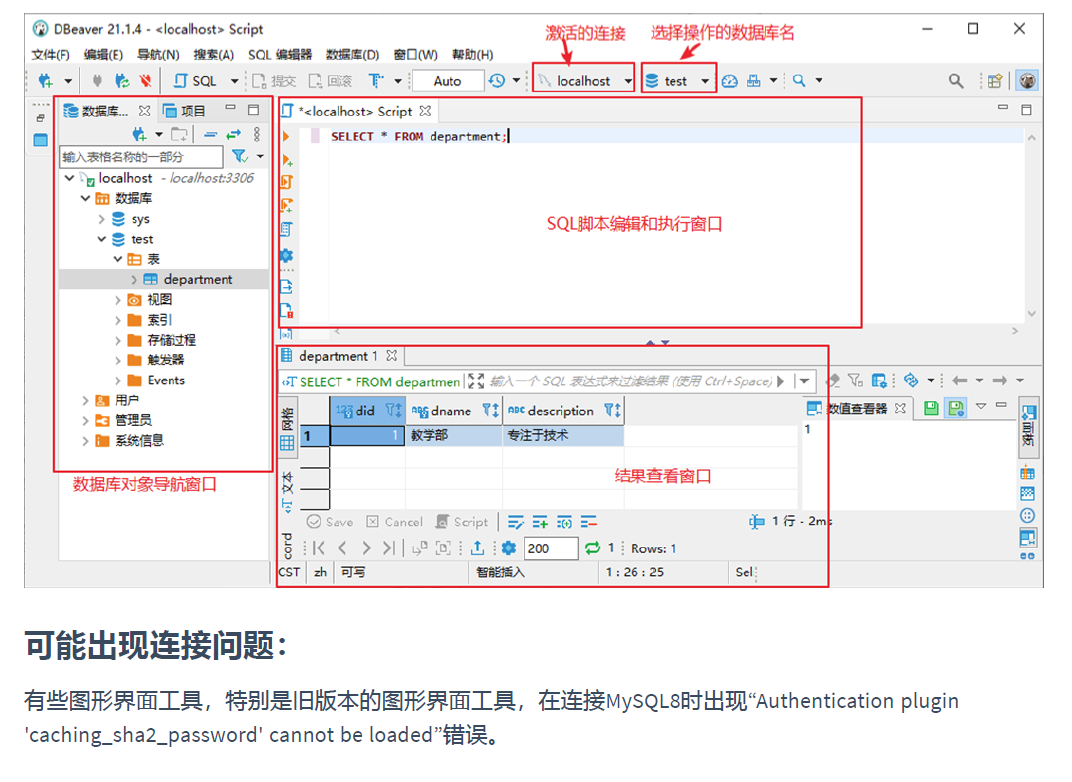Collapse the 数据库 folder node
This screenshot has height=782, width=1072.
(85, 198)
